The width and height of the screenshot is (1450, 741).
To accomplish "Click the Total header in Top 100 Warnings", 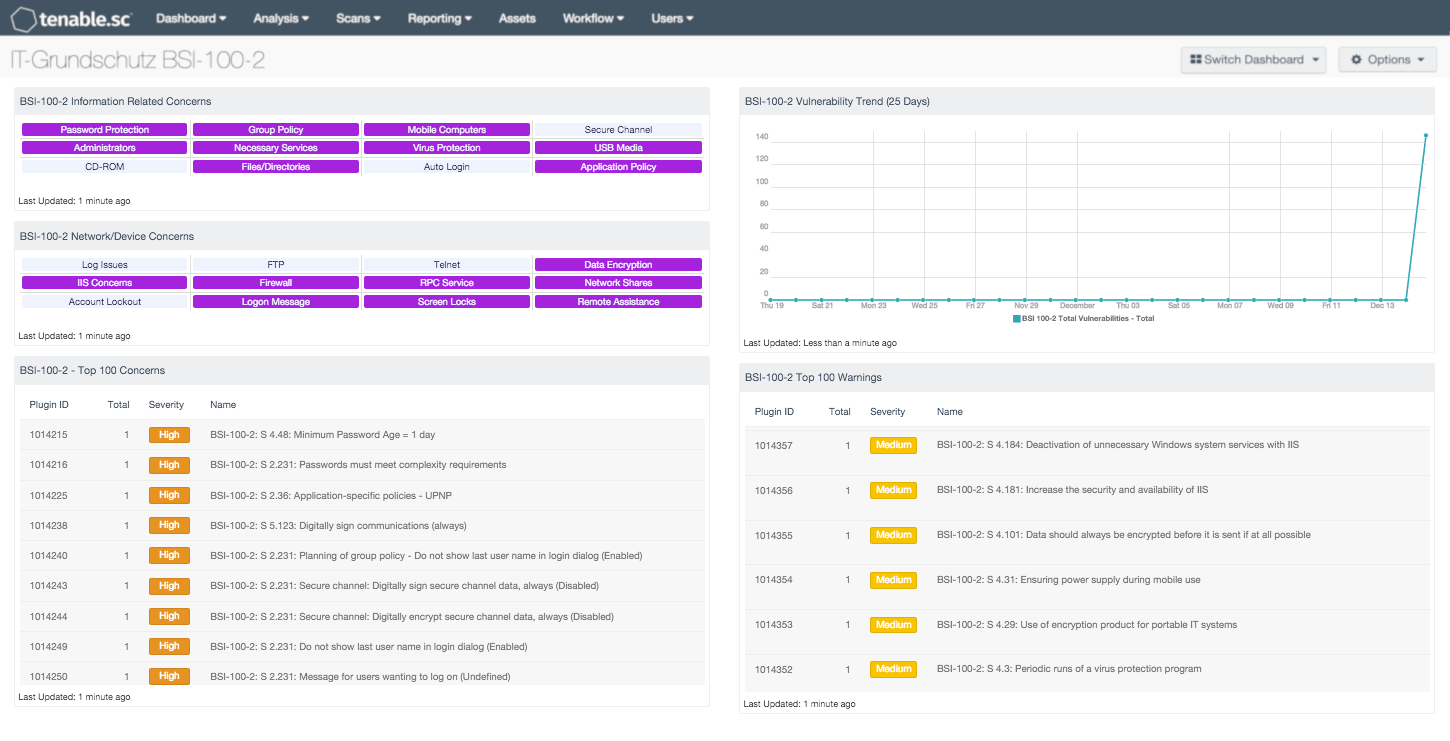I will coord(840,412).
